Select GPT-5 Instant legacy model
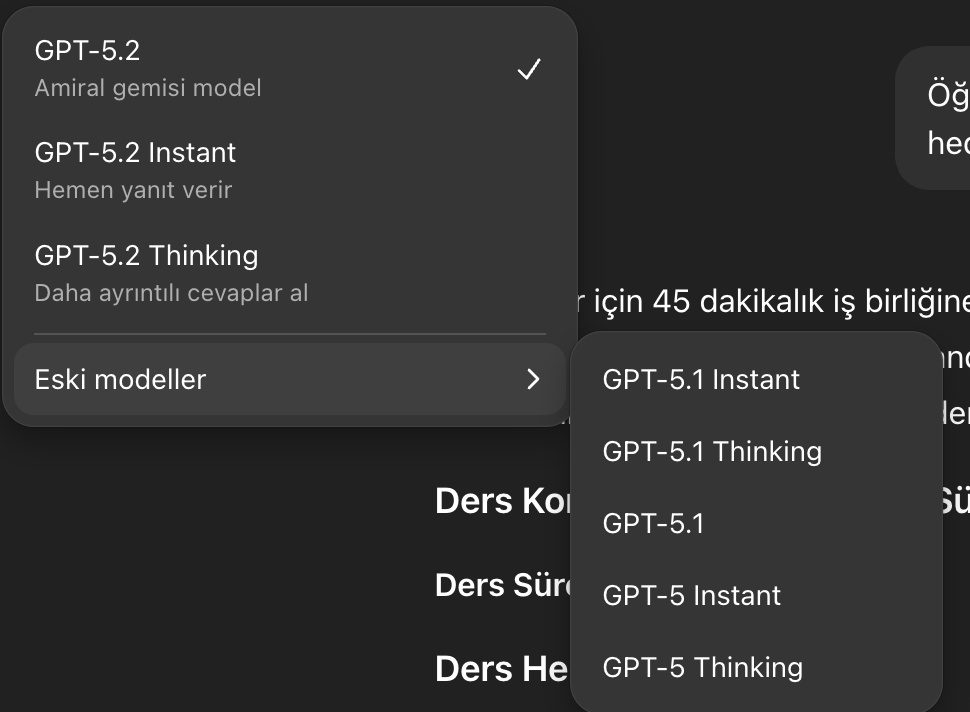Image resolution: width=970 pixels, height=712 pixels. tap(756, 596)
